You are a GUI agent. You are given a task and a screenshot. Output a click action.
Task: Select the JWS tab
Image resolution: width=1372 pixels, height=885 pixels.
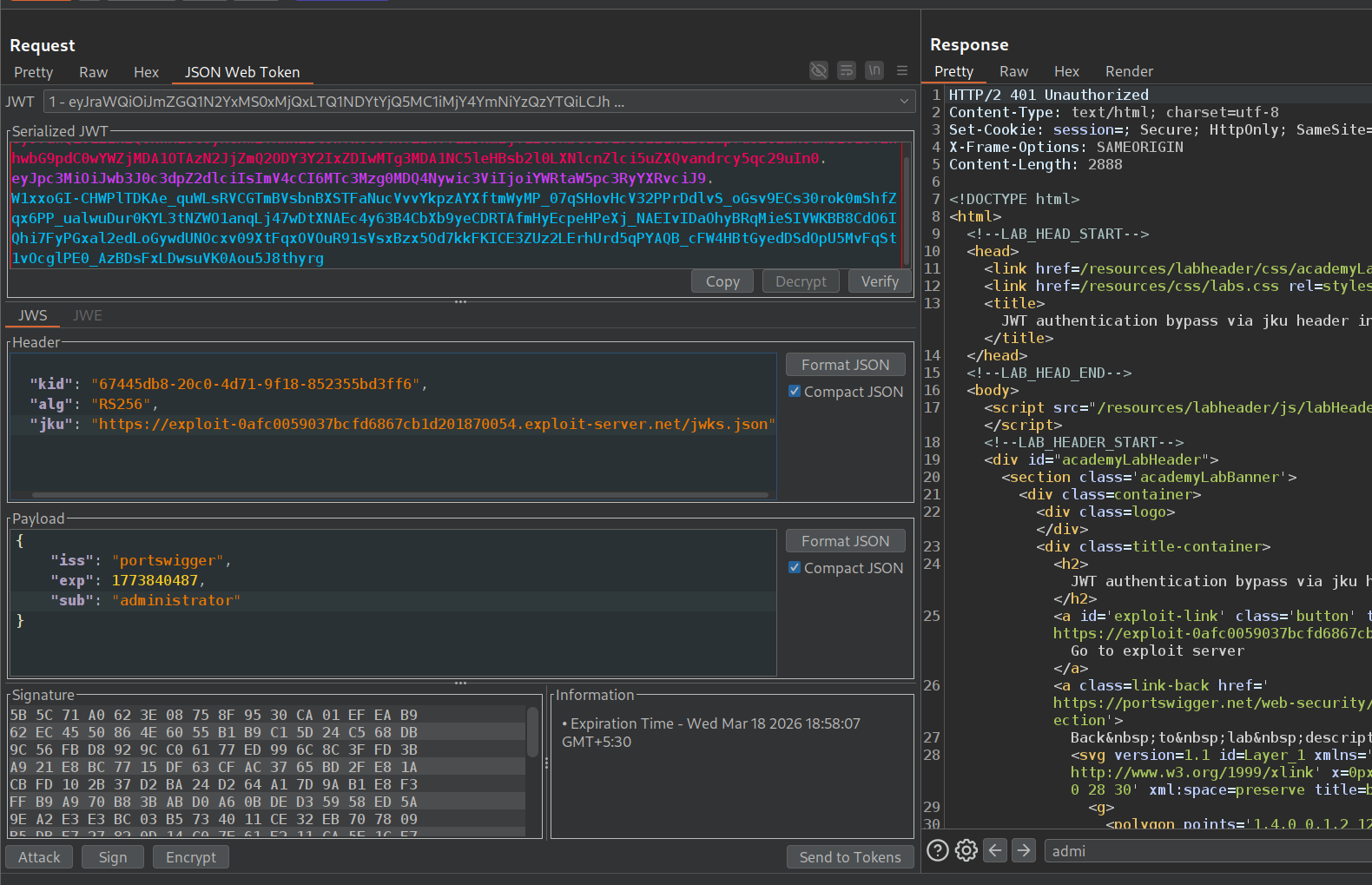[33, 315]
